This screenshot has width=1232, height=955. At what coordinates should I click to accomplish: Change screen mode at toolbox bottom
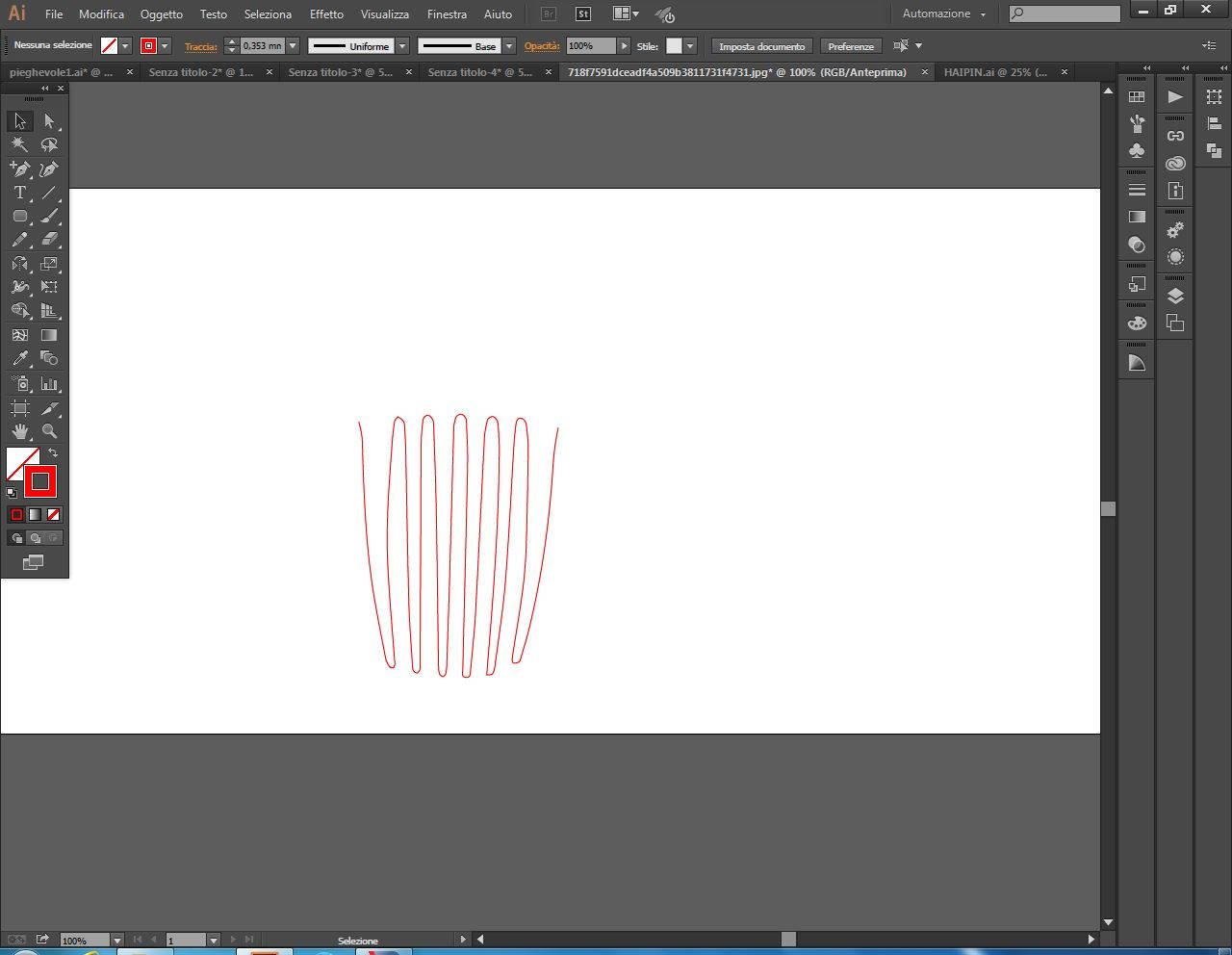pos(34,562)
